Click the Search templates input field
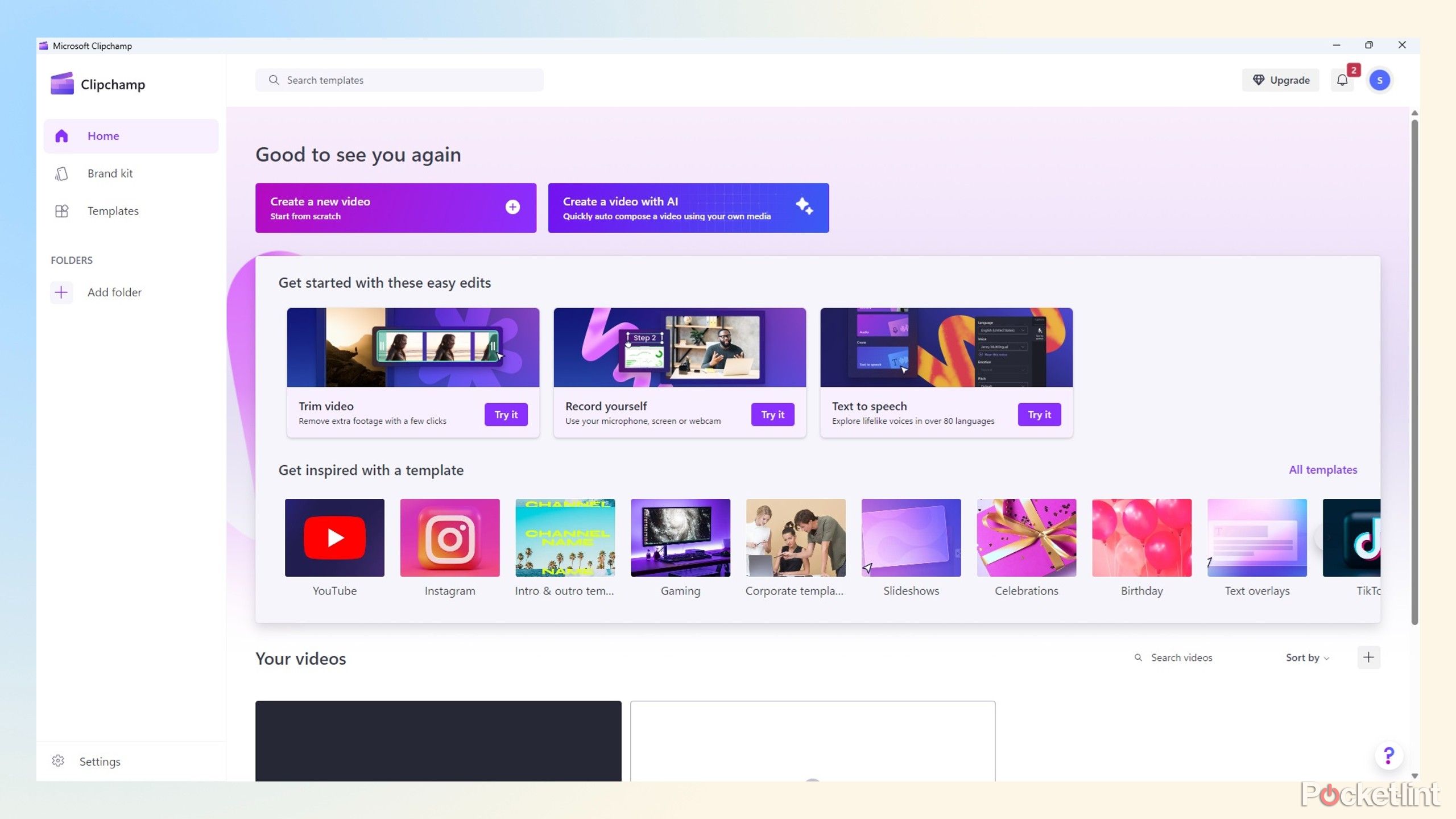 coord(399,80)
